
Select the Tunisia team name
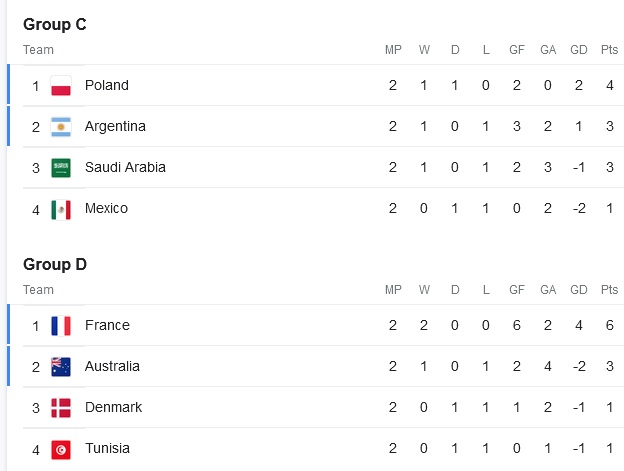point(107,449)
